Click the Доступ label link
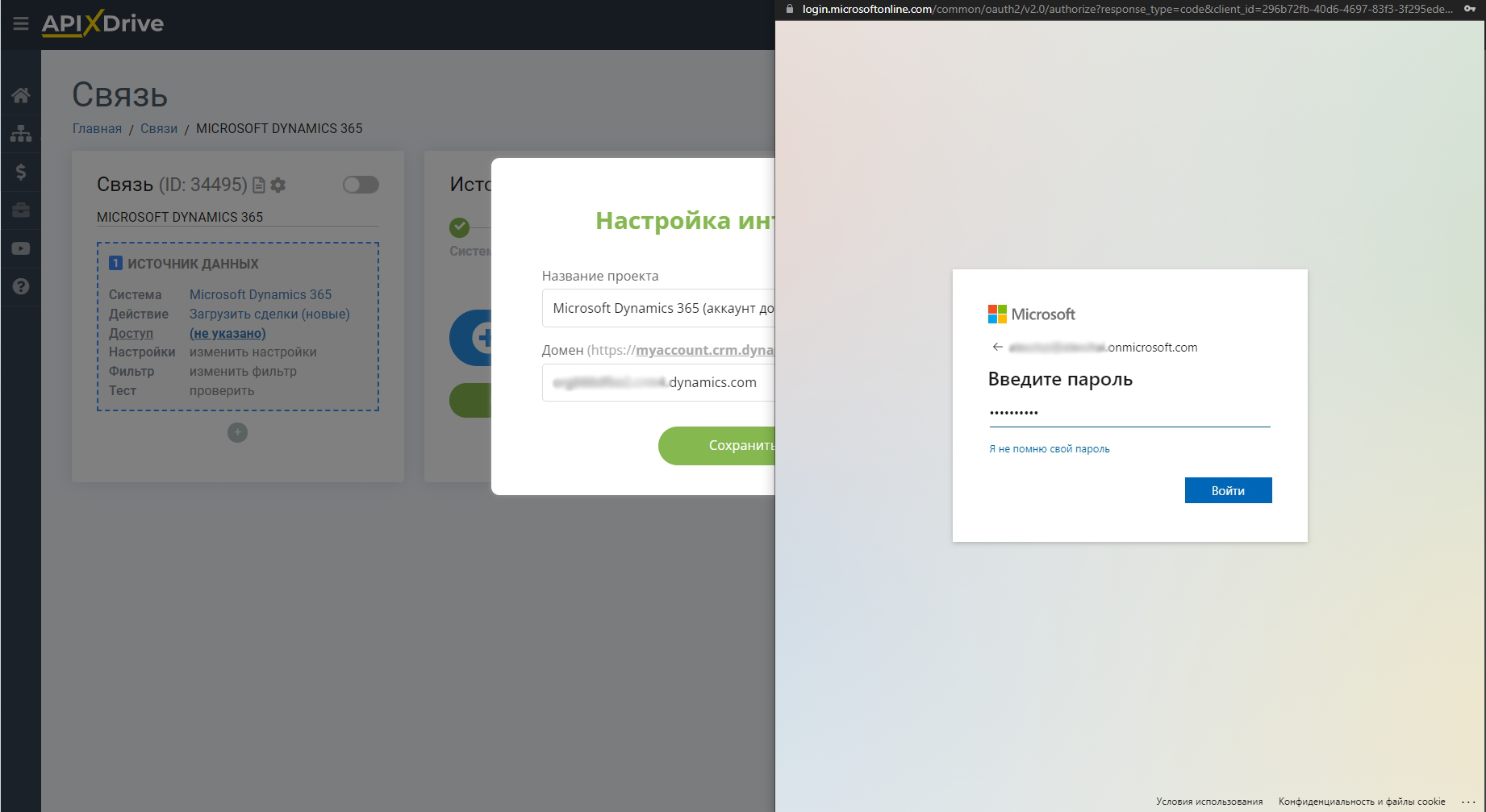The width and height of the screenshot is (1486, 812). [x=131, y=333]
